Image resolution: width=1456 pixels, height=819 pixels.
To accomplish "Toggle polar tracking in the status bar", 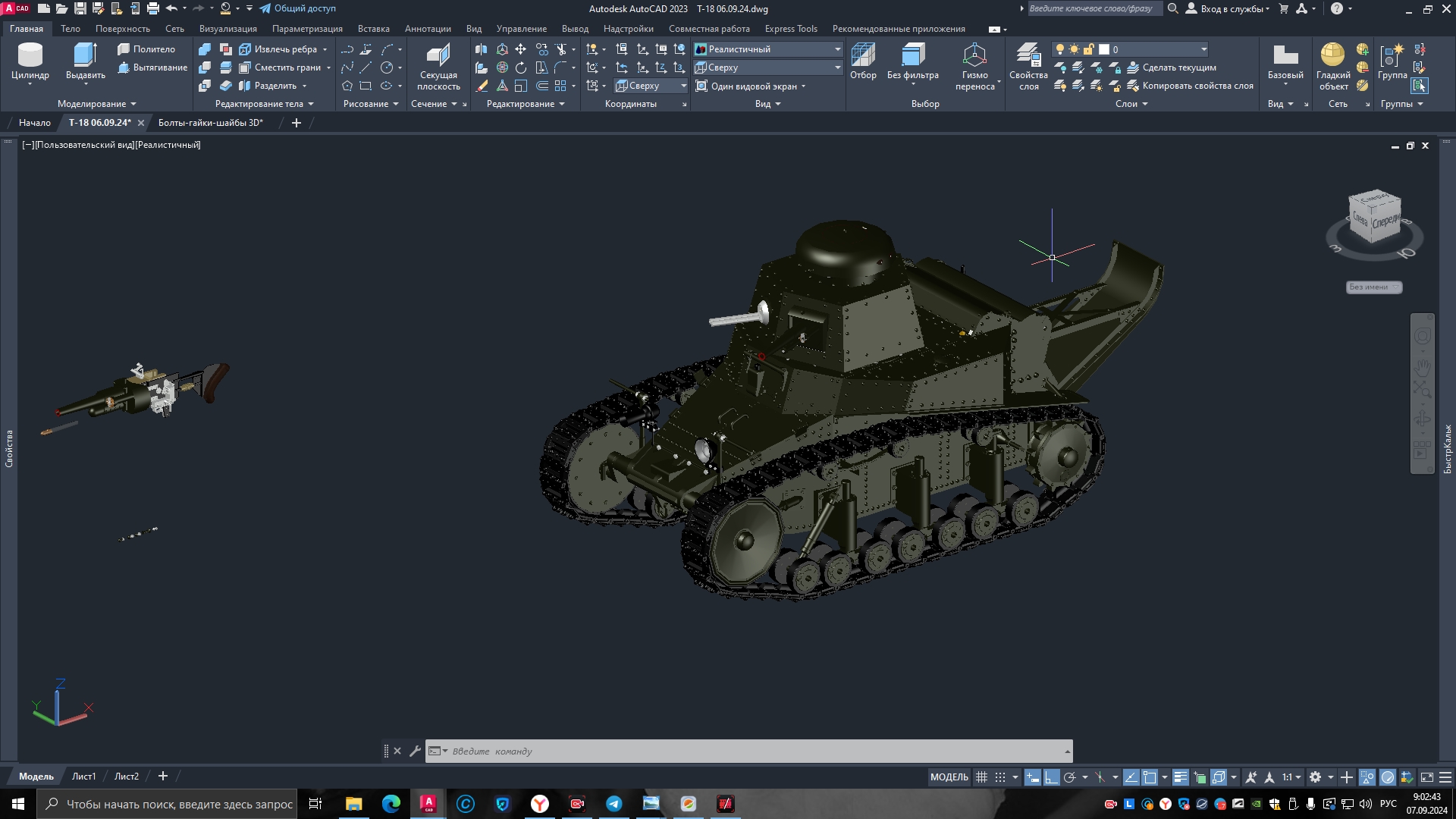I will click(x=1070, y=777).
